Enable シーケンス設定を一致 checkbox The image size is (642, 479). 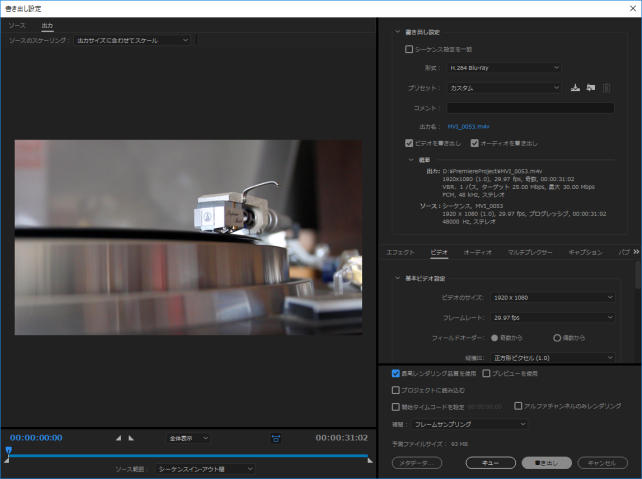point(408,48)
